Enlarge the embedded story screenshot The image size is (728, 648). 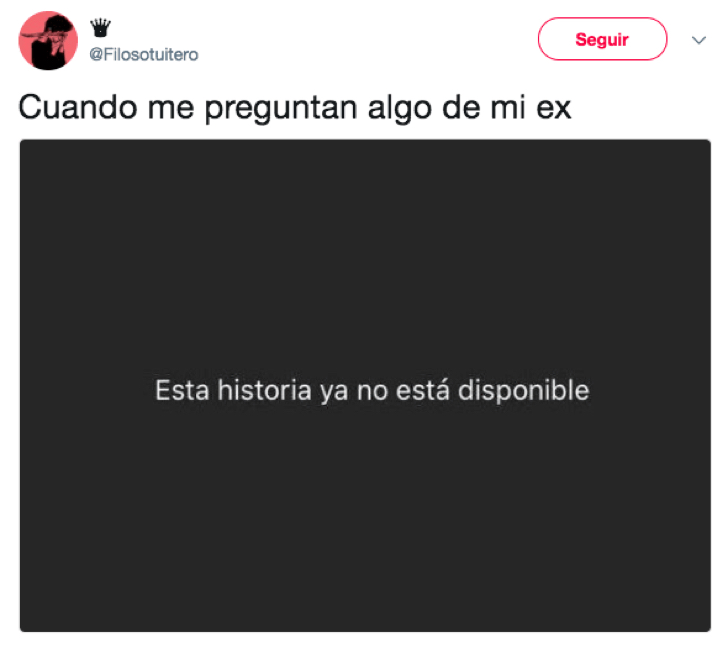(365, 385)
